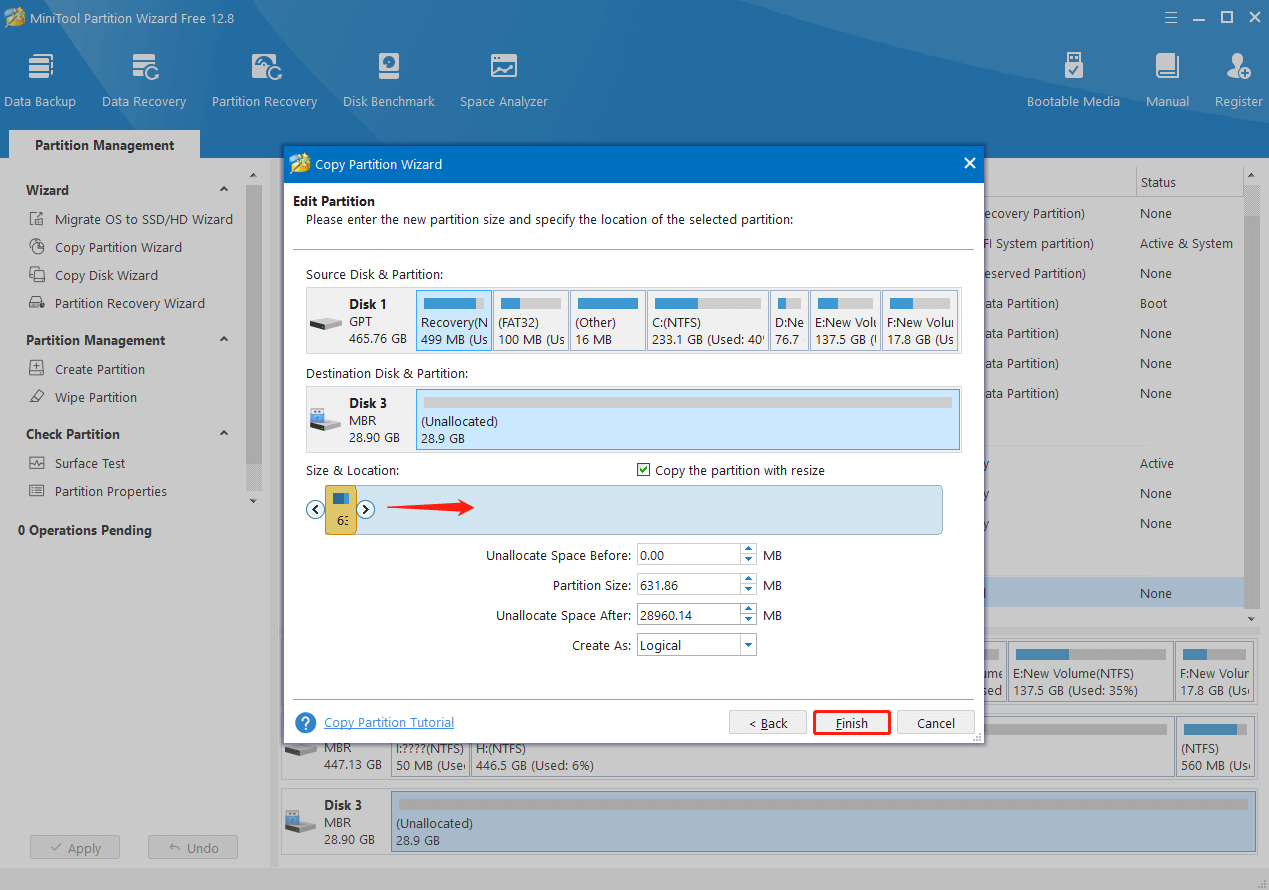Screen dimensions: 1269x890
Task: Collapse the Partition Management section
Action: (x=224, y=340)
